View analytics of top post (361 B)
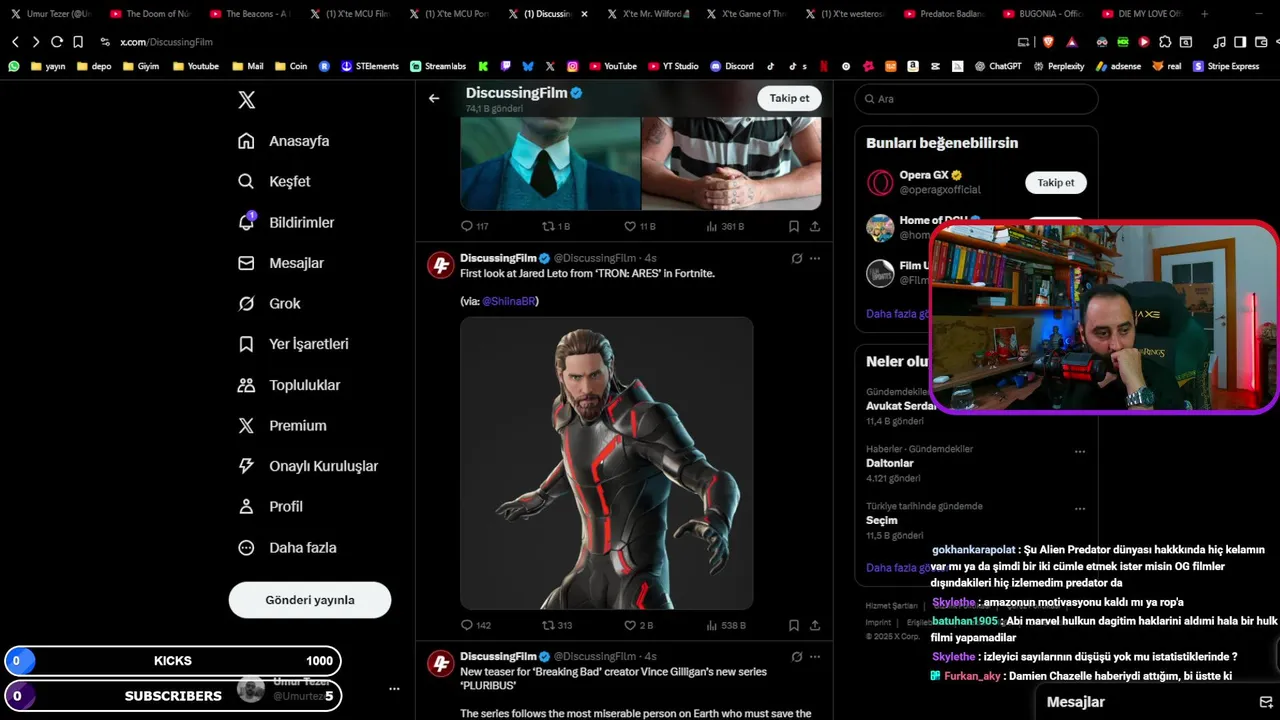1280x720 pixels. point(725,227)
